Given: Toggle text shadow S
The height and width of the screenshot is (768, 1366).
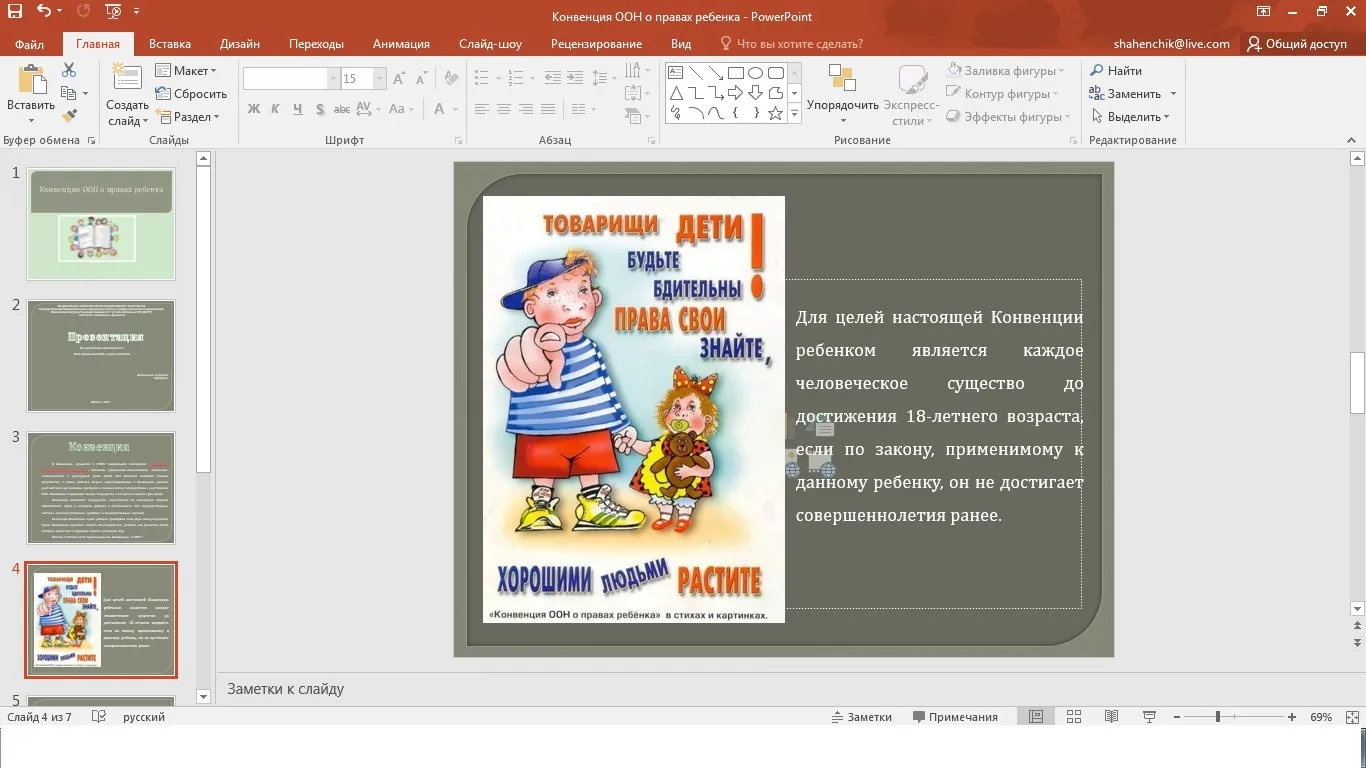Looking at the screenshot, I should (320, 109).
